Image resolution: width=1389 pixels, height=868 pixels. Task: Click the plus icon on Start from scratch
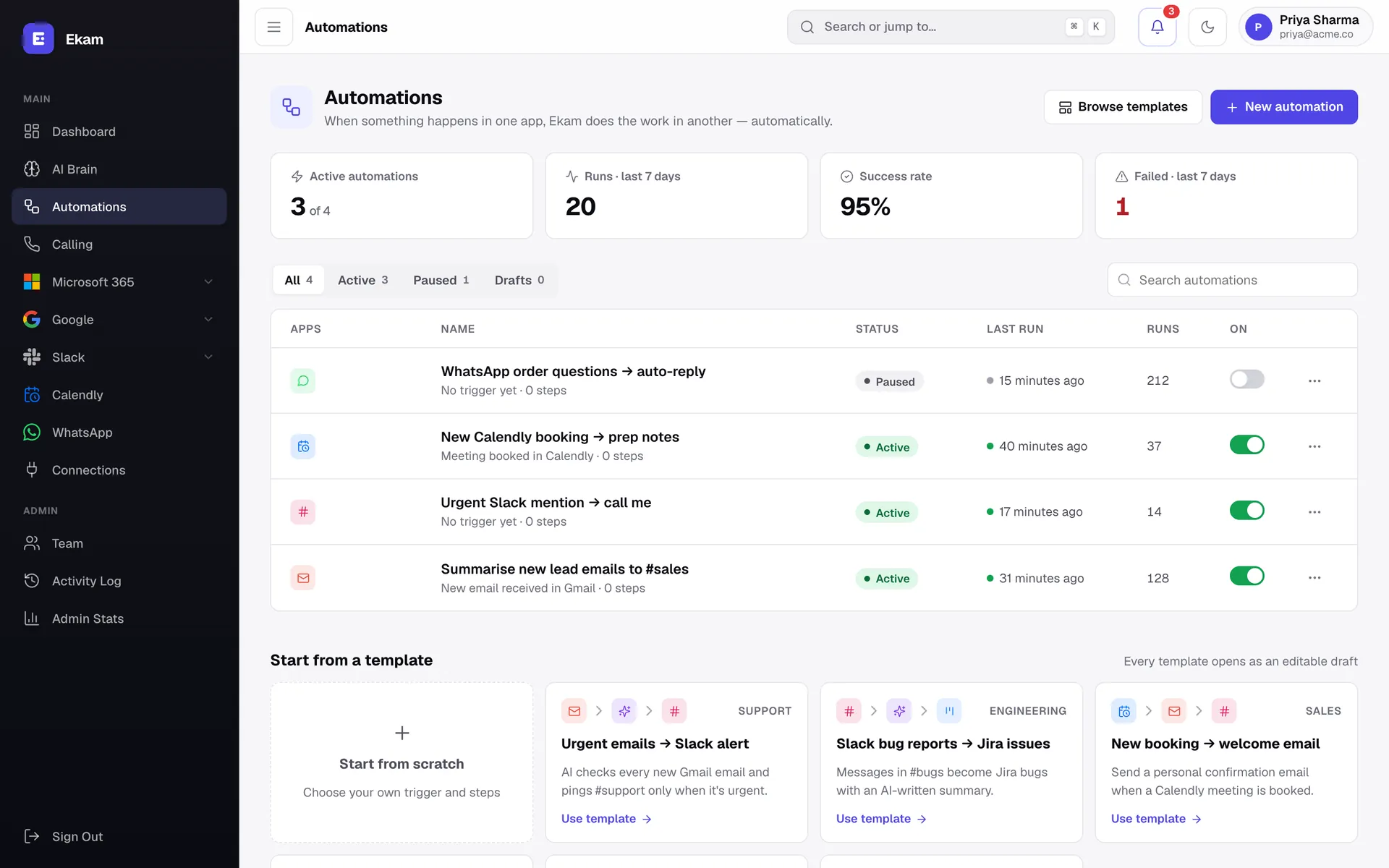click(x=402, y=733)
